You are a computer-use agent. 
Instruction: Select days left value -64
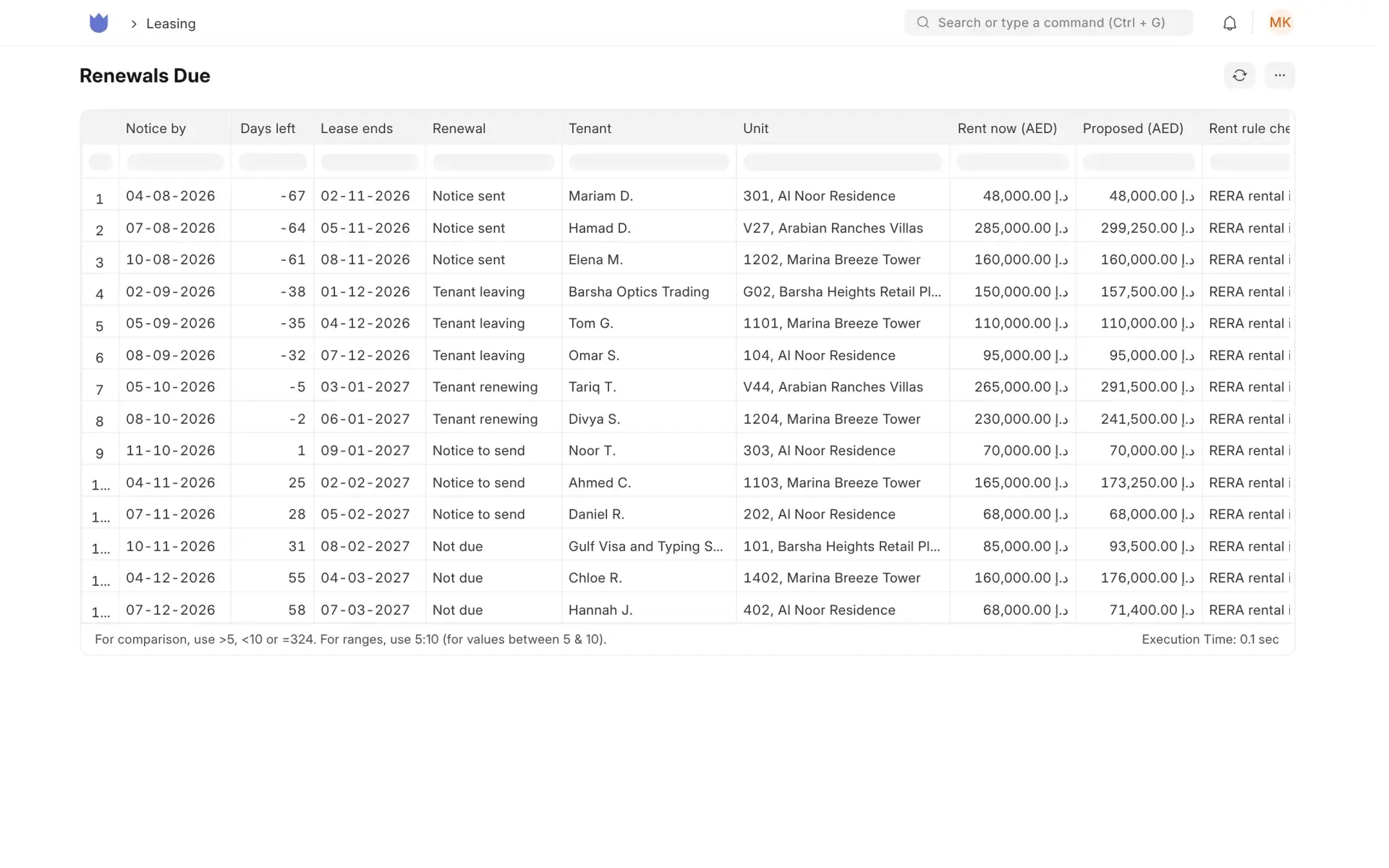[x=273, y=228]
